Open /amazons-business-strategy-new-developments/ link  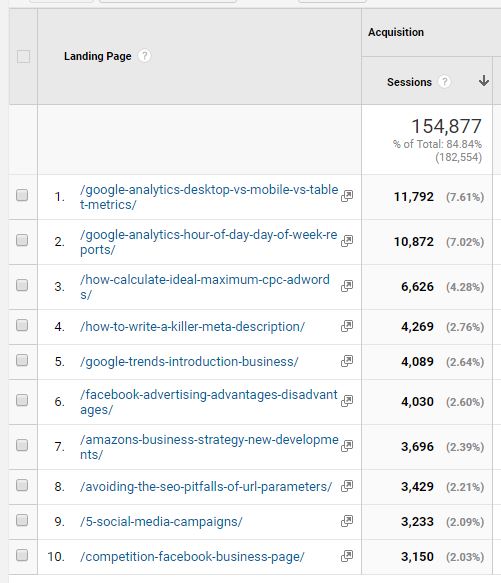point(209,447)
